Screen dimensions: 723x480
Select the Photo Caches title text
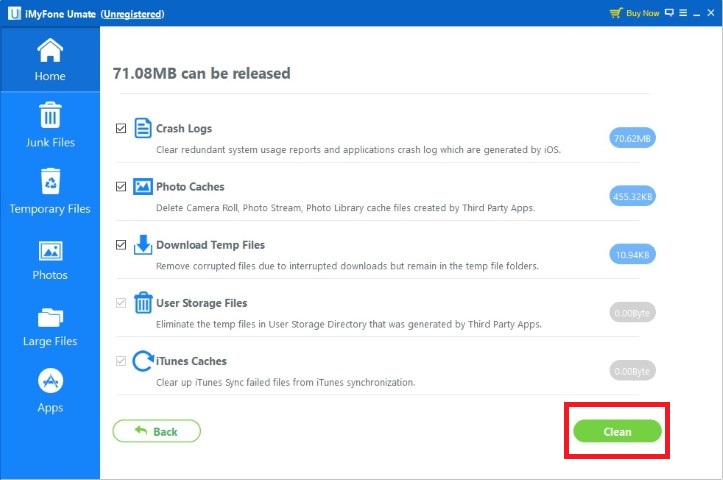190,187
